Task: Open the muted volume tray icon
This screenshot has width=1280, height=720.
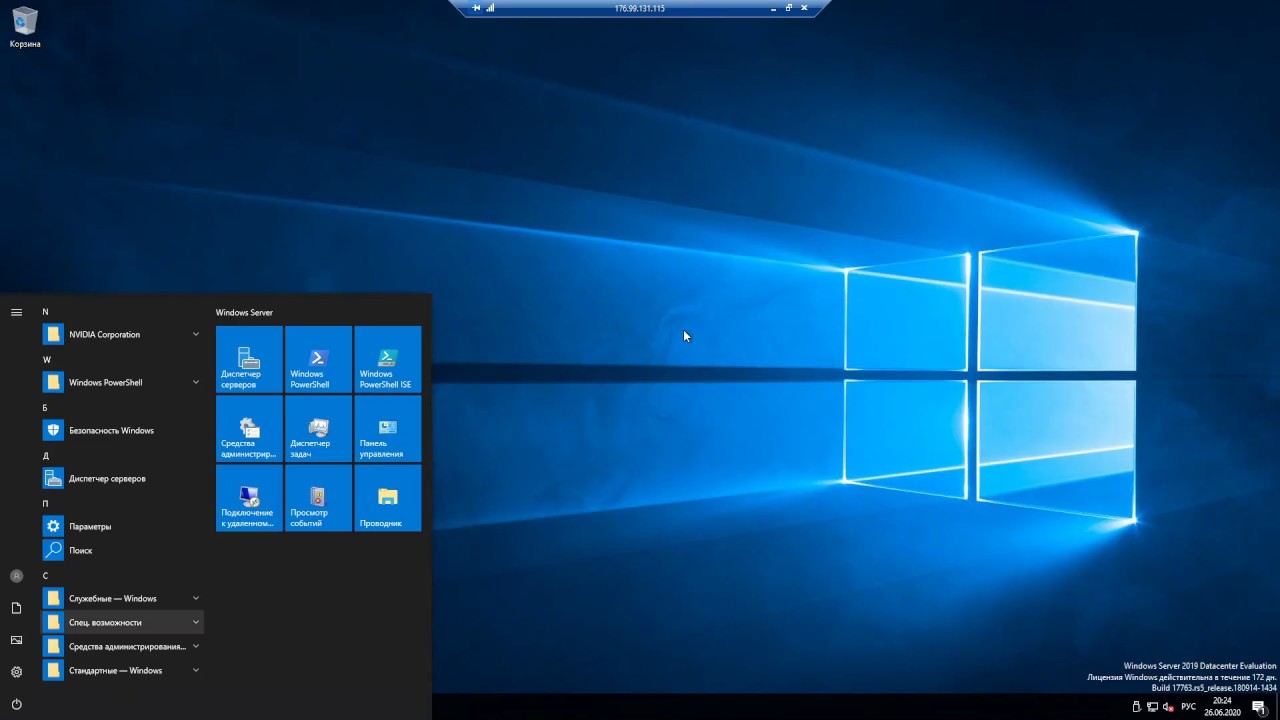Action: (x=1167, y=707)
